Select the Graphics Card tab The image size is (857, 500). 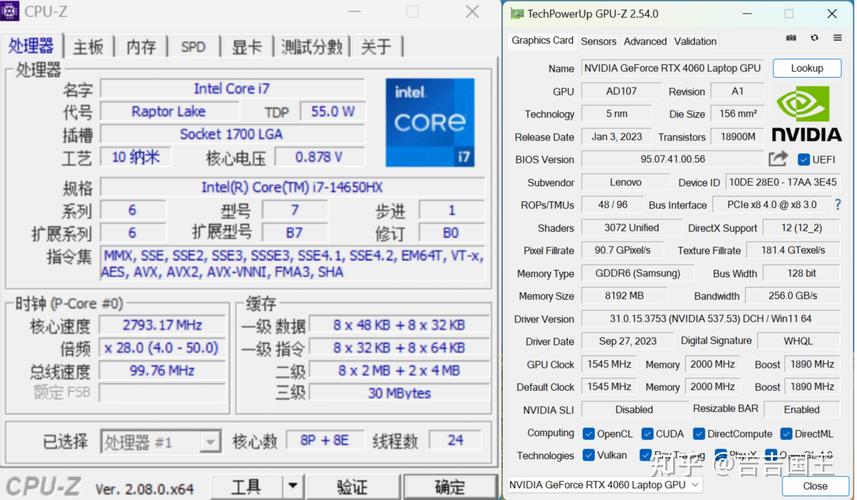click(542, 40)
